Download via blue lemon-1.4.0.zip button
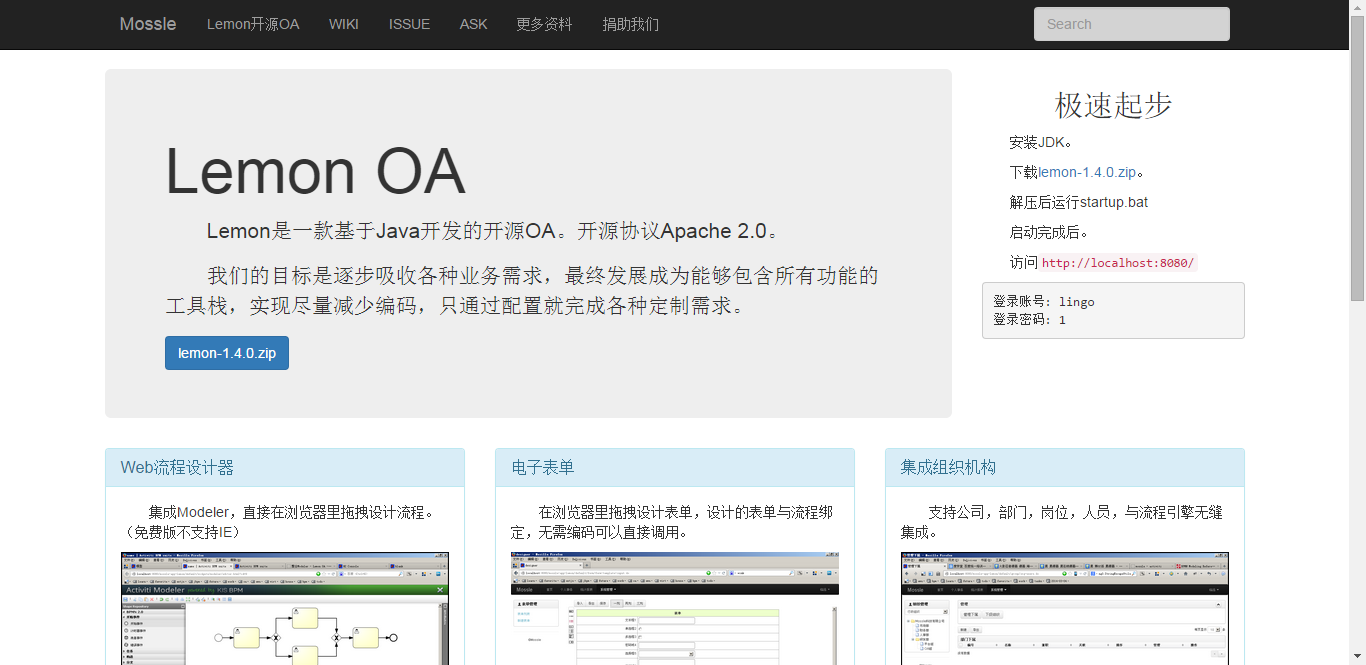This screenshot has height=665, width=1366. (x=227, y=353)
